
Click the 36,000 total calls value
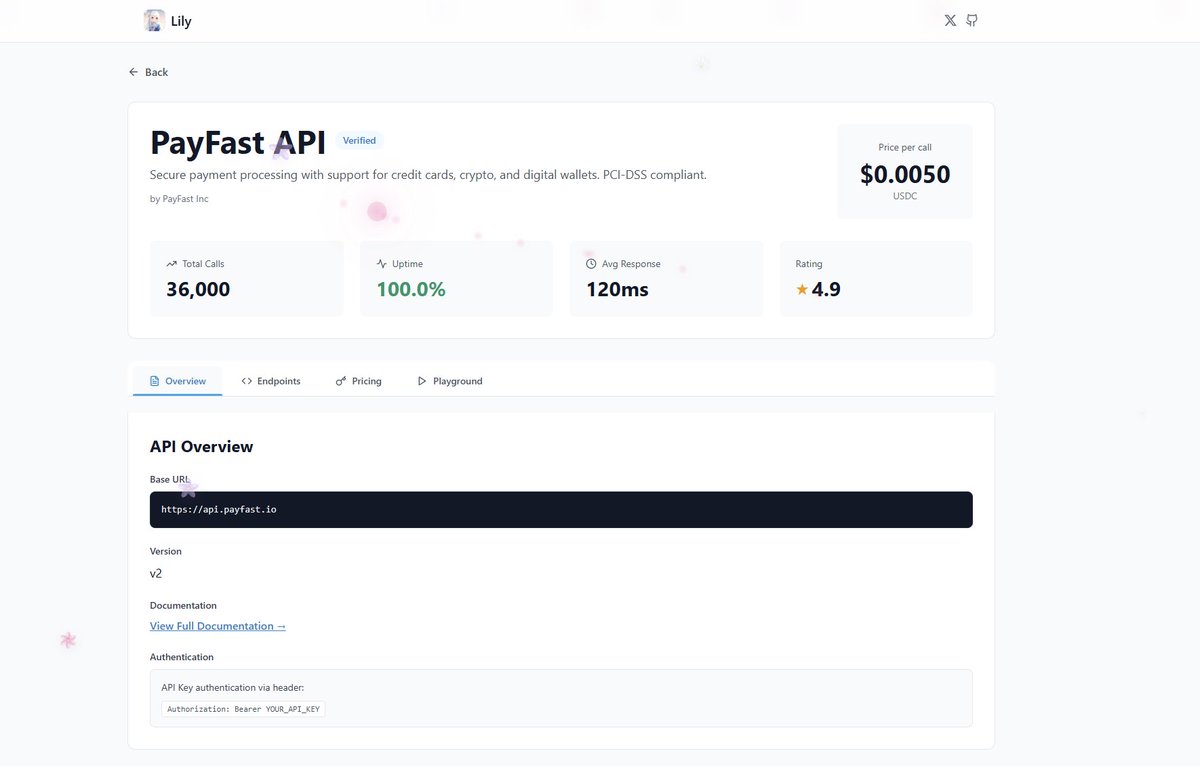[x=198, y=290]
